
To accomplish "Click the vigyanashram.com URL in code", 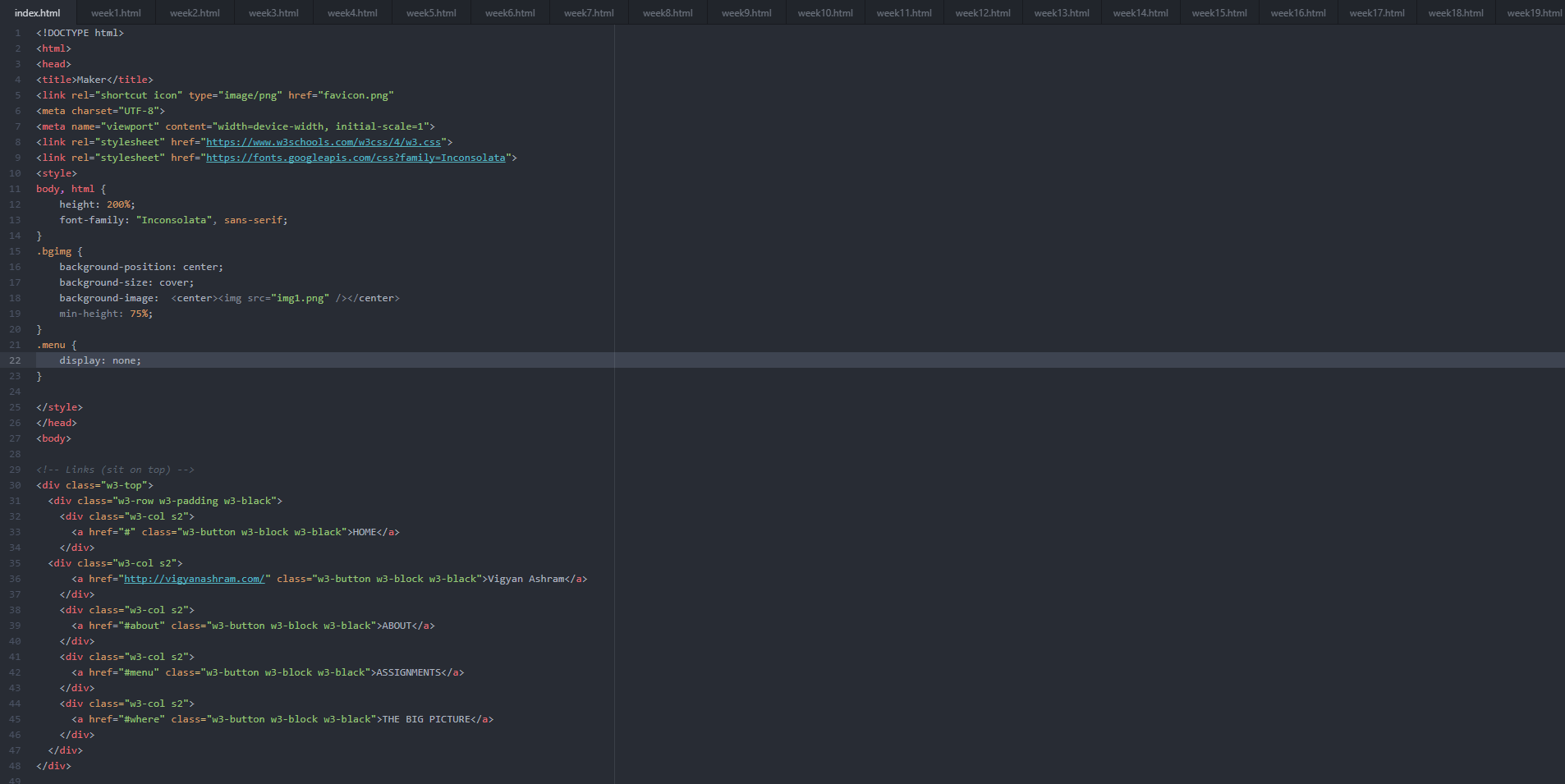I will pyautogui.click(x=195, y=579).
